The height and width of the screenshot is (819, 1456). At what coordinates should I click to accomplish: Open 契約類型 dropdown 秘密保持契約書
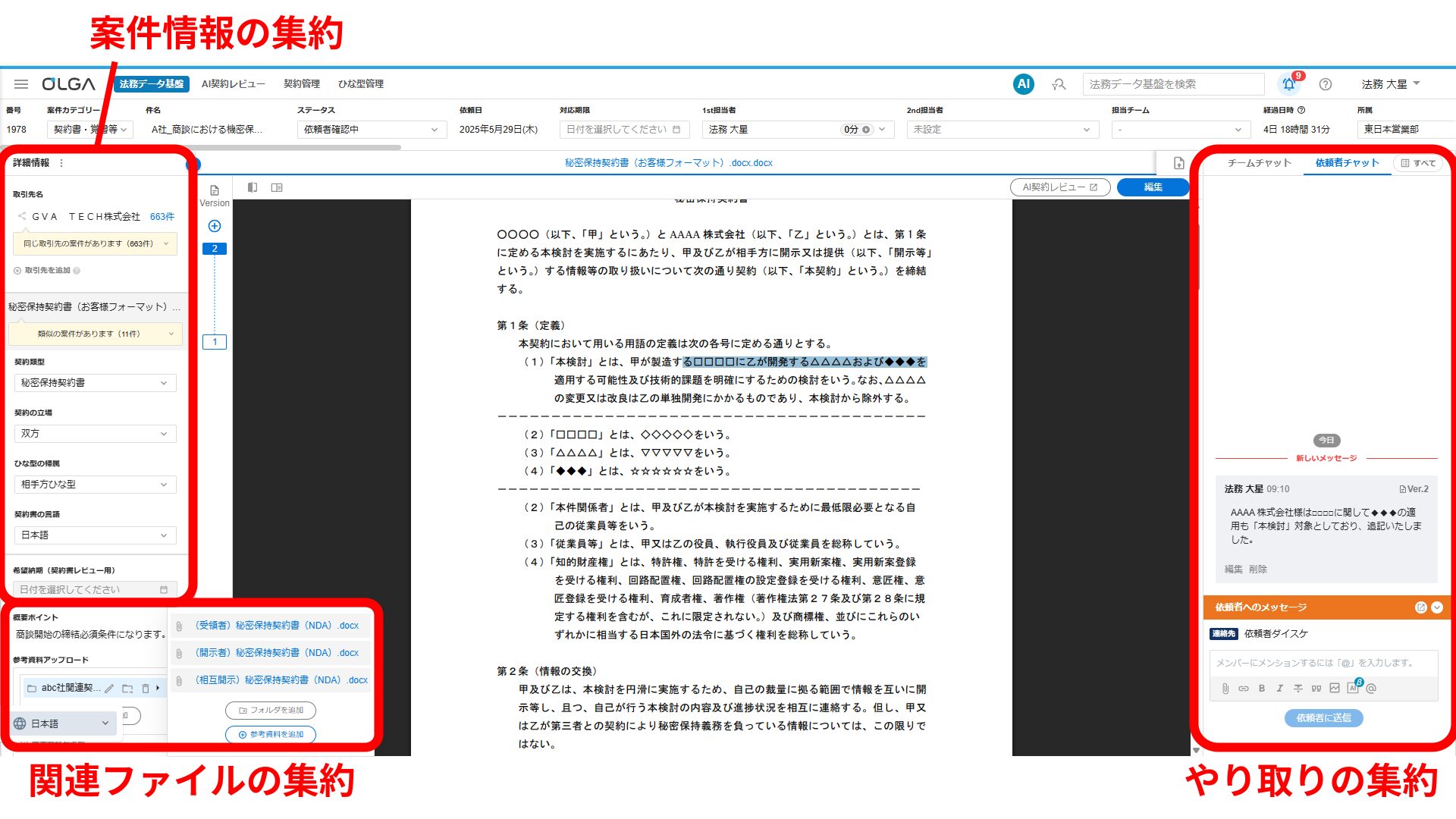[x=95, y=383]
